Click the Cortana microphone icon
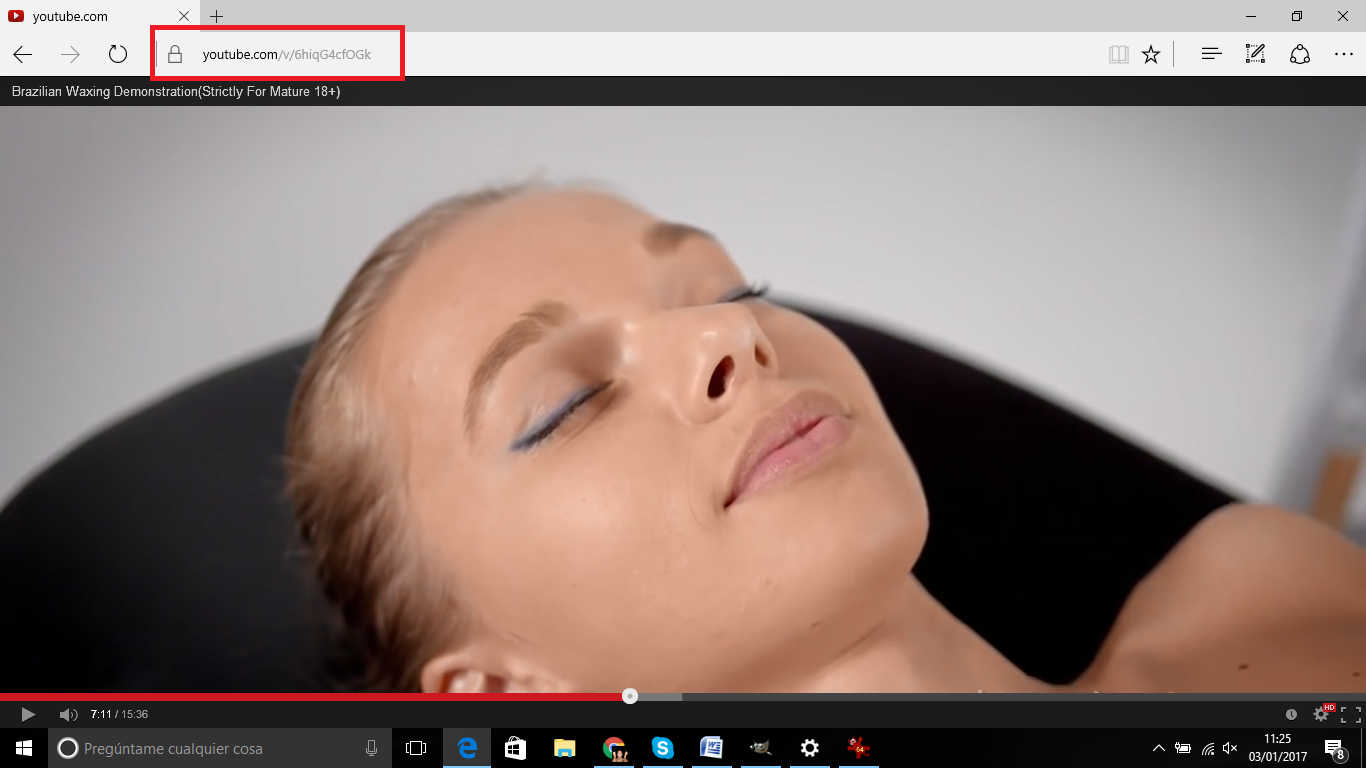This screenshot has height=768, width=1366. click(x=371, y=748)
